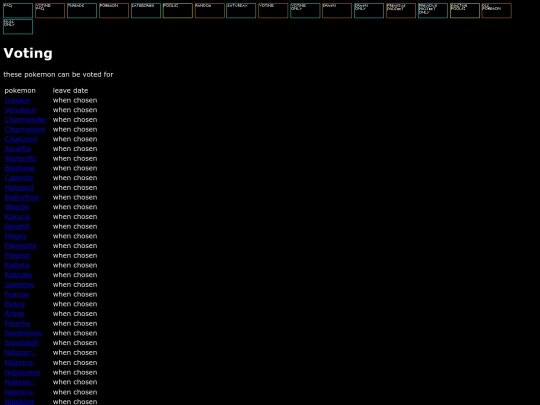
Task: Open the Nidoqueen link
Action: pos(22,372)
